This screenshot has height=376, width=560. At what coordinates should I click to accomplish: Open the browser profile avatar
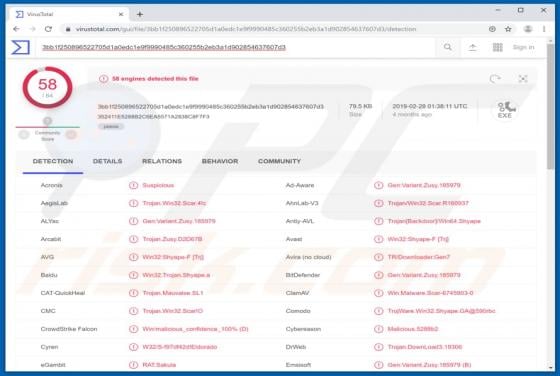pyautogui.click(x=528, y=29)
